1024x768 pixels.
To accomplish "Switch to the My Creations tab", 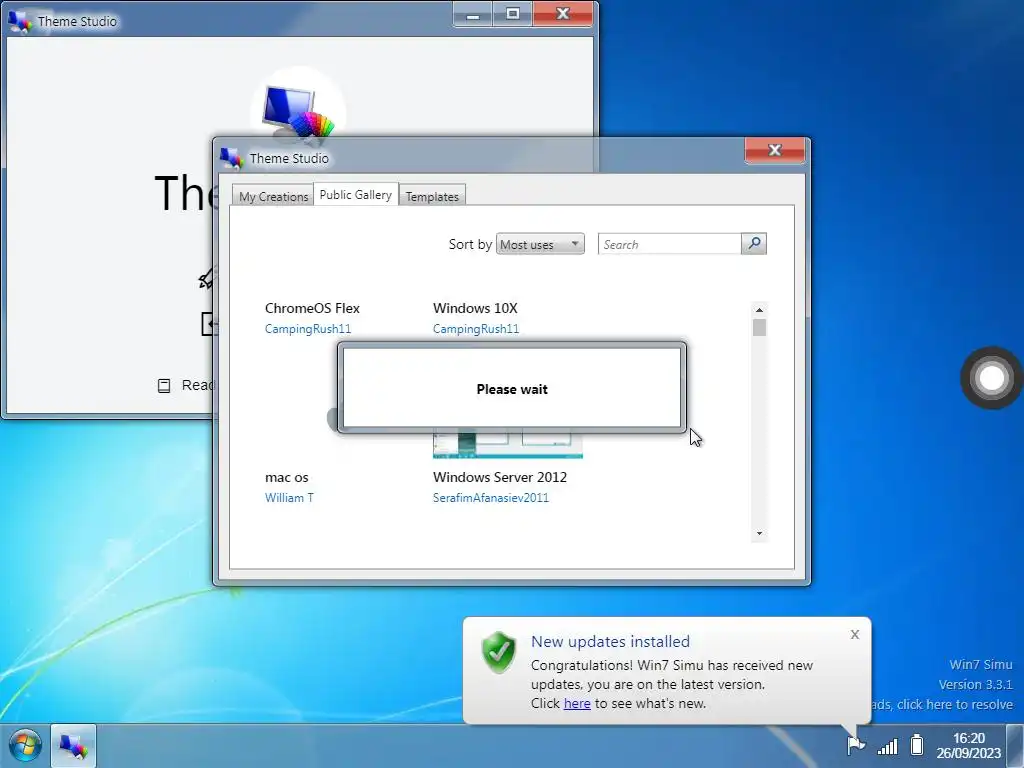I will (x=272, y=196).
